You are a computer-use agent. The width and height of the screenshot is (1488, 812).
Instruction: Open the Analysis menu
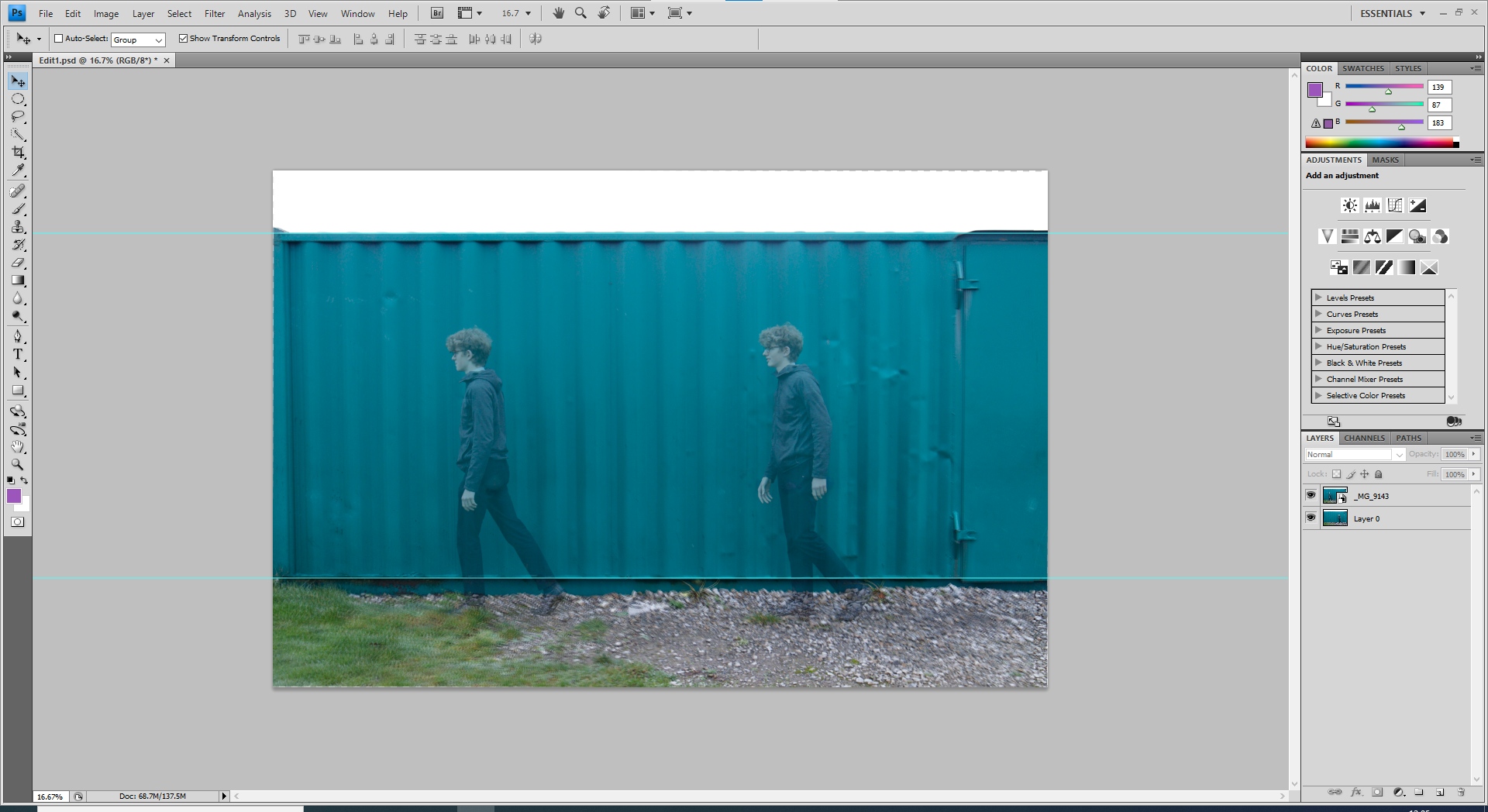tap(254, 13)
